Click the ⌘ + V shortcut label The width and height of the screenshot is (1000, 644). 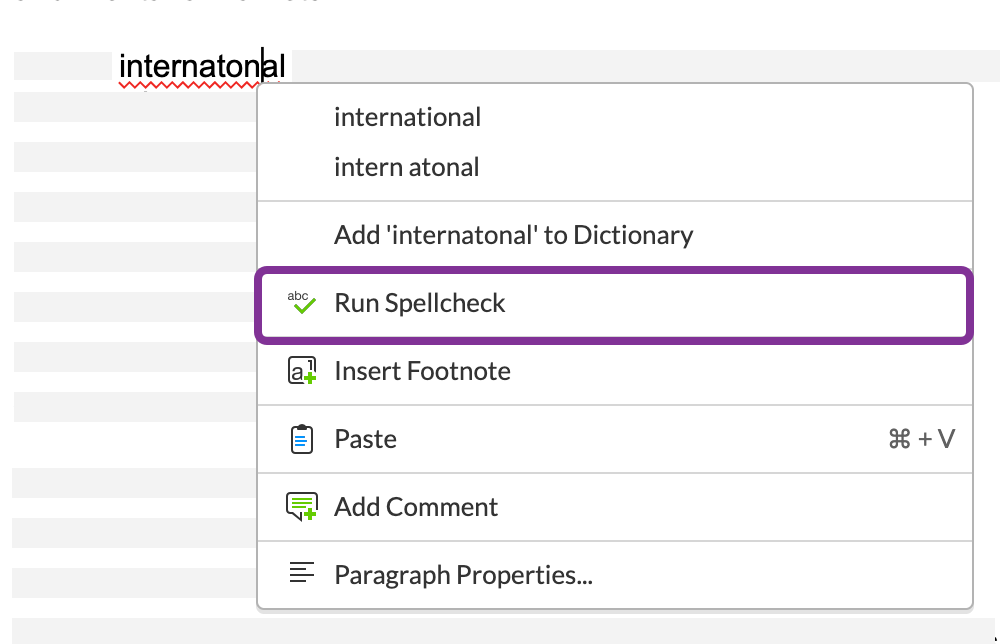coord(922,439)
